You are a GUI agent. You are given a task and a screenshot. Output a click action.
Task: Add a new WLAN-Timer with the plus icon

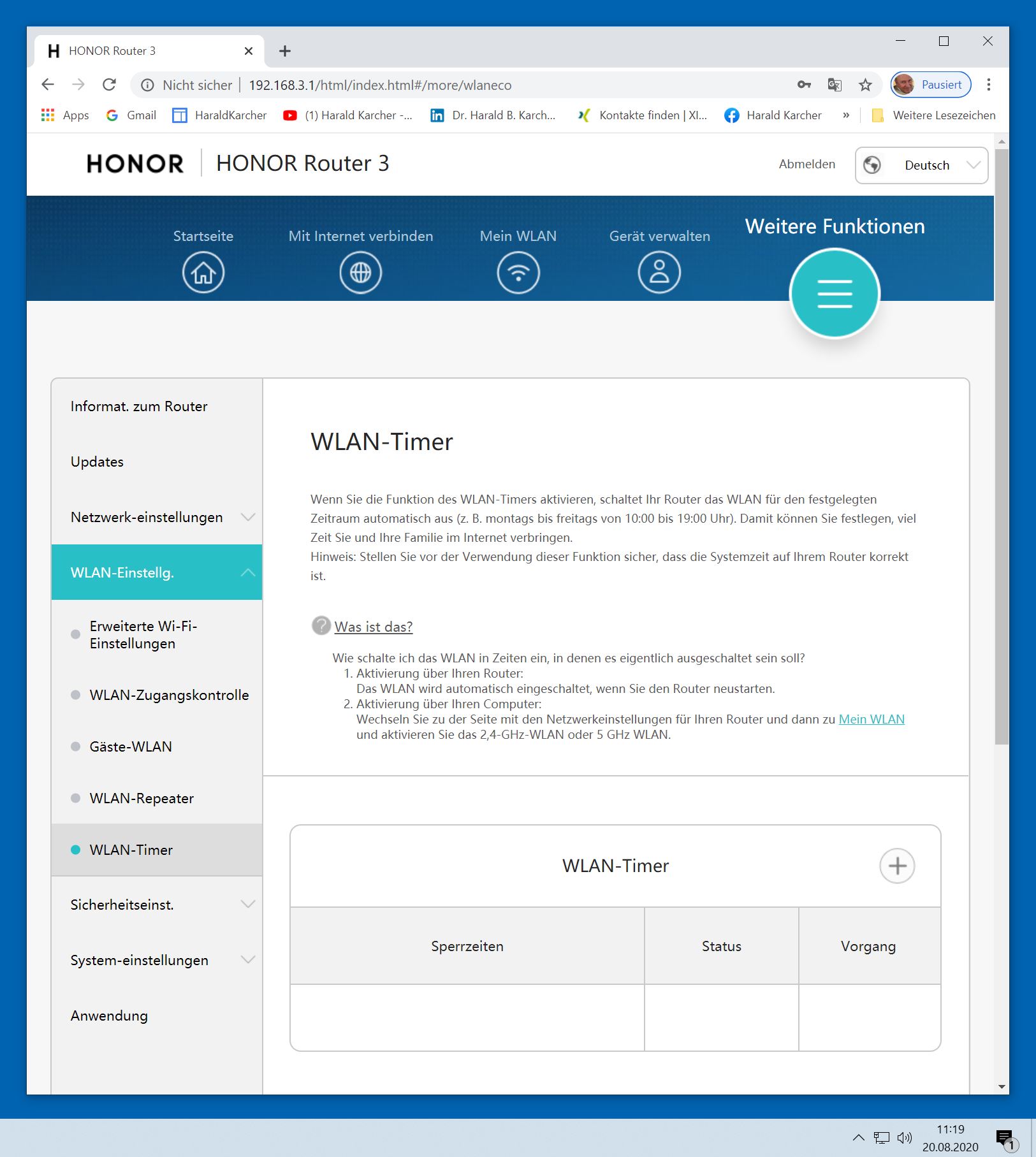897,866
